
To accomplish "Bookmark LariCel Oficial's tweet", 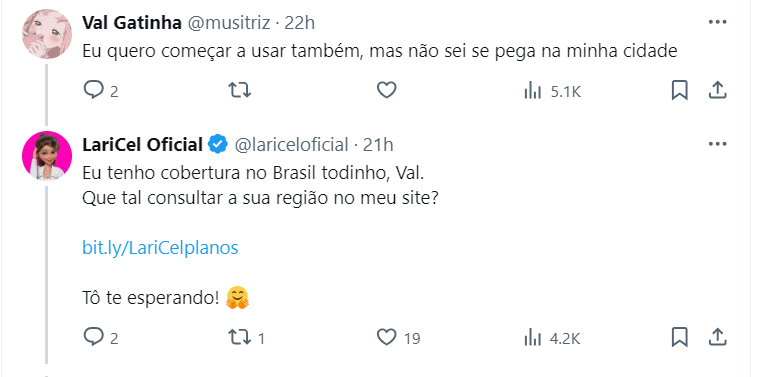I will pos(679,337).
